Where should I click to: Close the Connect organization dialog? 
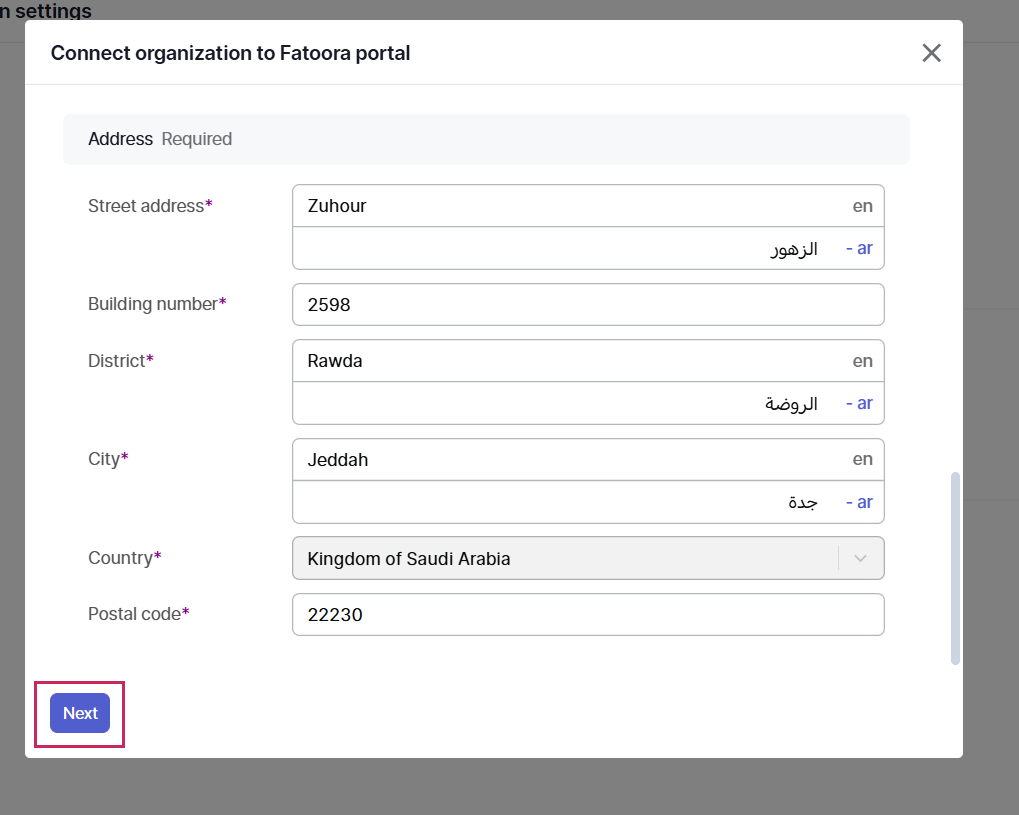[931, 53]
